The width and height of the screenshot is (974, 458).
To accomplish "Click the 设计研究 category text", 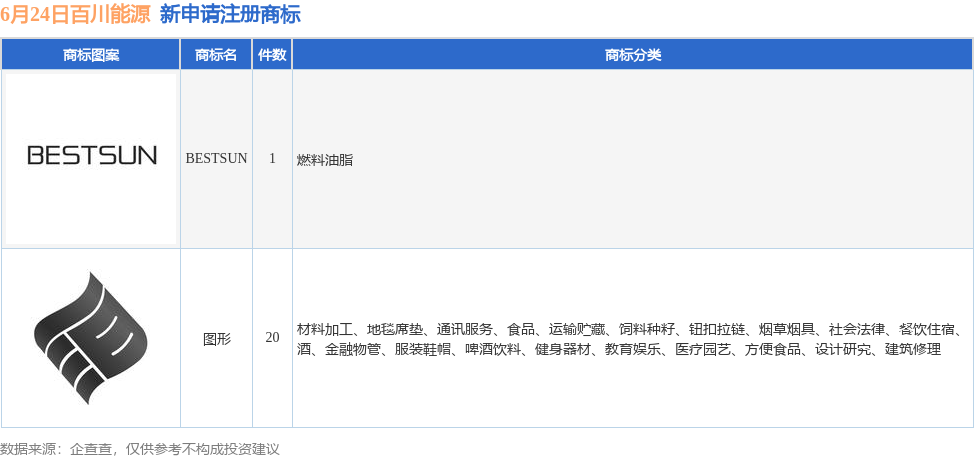I will (843, 349).
